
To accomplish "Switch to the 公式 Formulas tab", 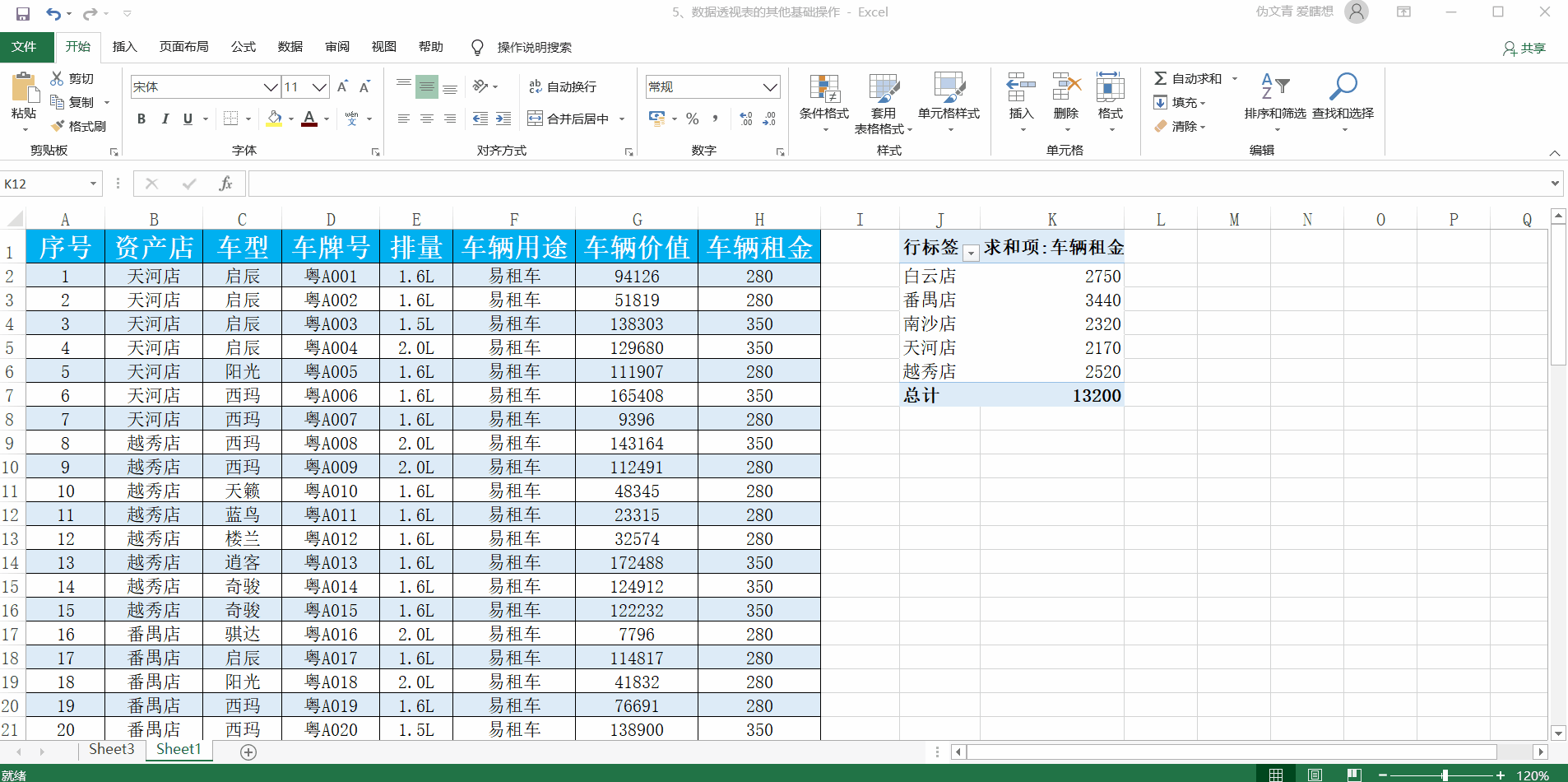I will 244,47.
